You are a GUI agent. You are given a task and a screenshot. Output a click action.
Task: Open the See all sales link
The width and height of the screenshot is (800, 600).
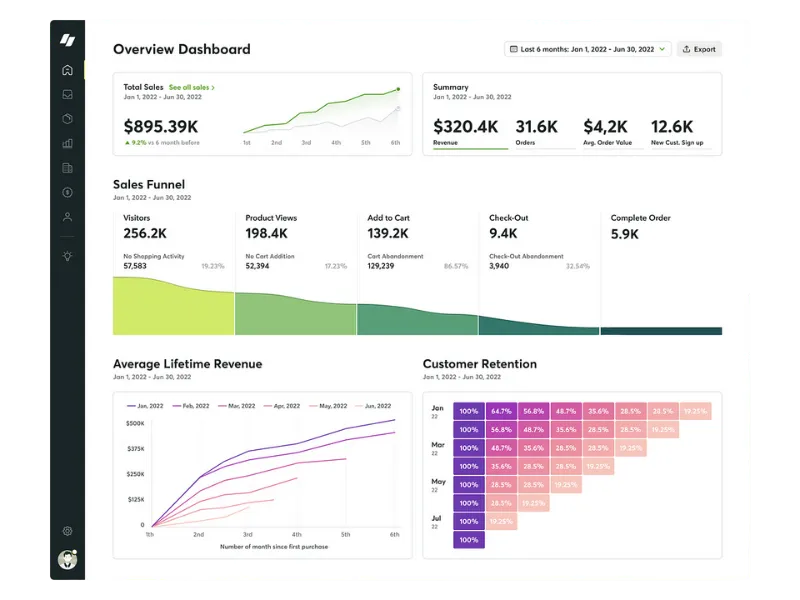tap(192, 88)
